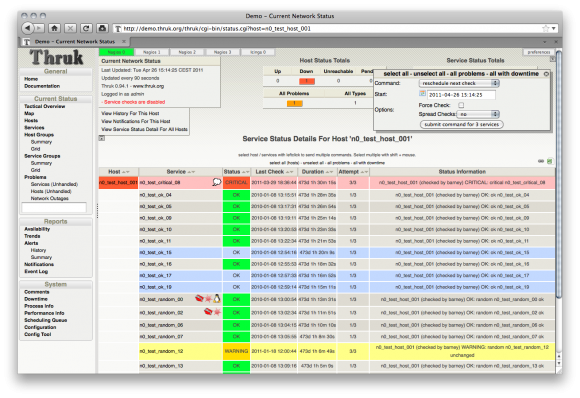Open the browser home page icon
The image size is (580, 398).
[54, 28]
